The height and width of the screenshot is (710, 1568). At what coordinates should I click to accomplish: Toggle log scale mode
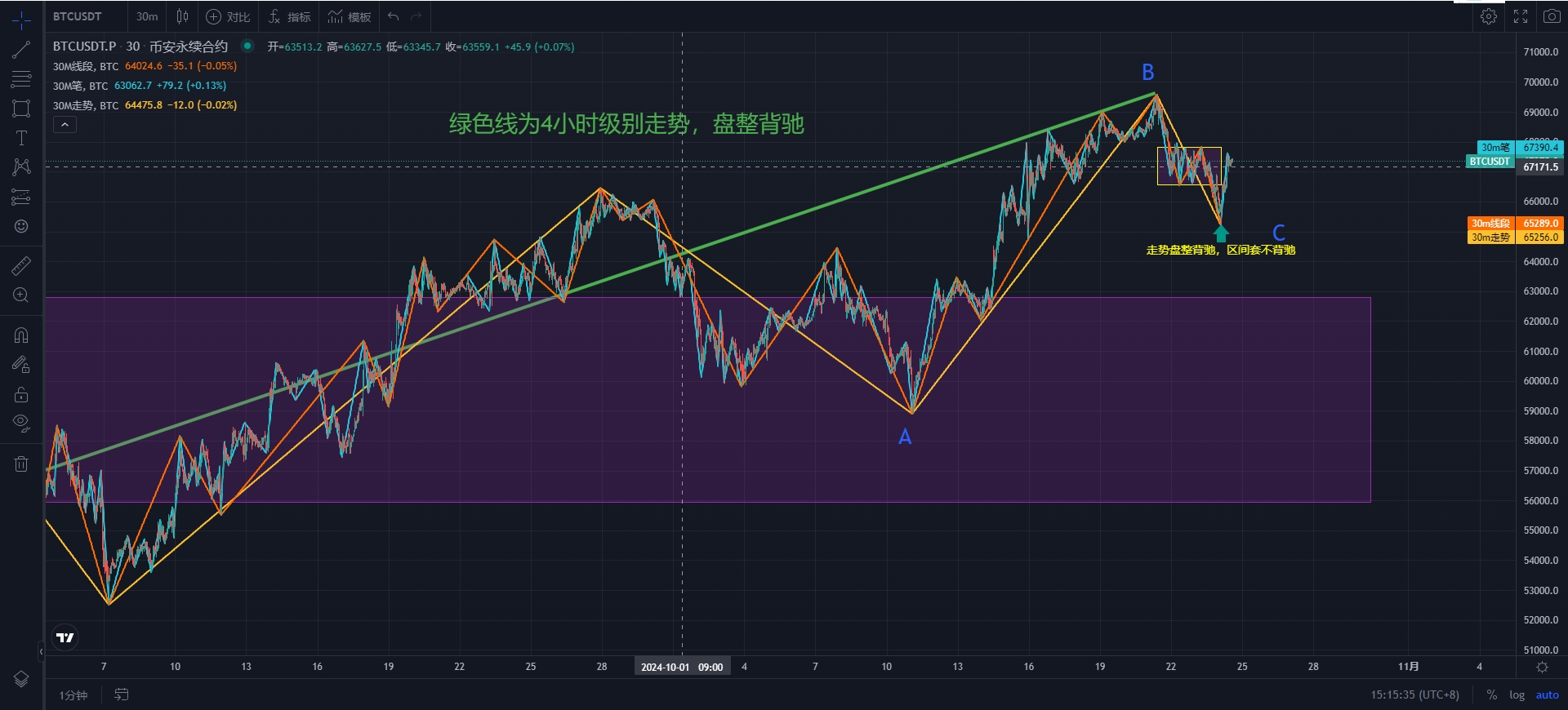click(1517, 695)
